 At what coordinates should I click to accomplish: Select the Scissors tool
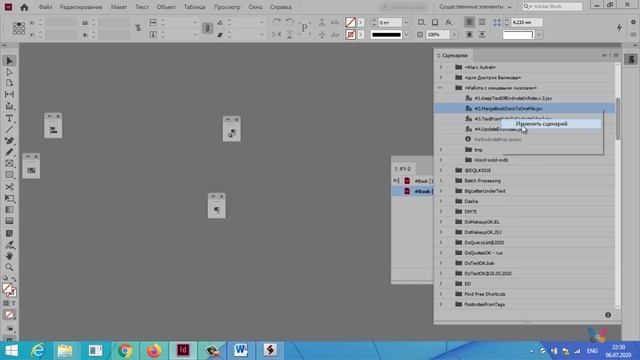[x=9, y=187]
